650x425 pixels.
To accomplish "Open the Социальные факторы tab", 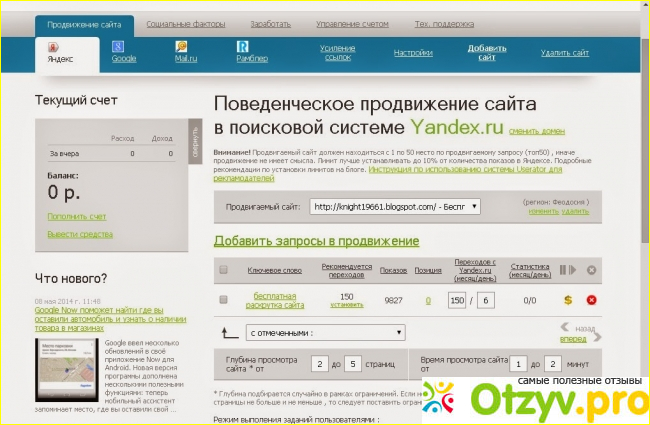I will (x=184, y=23).
